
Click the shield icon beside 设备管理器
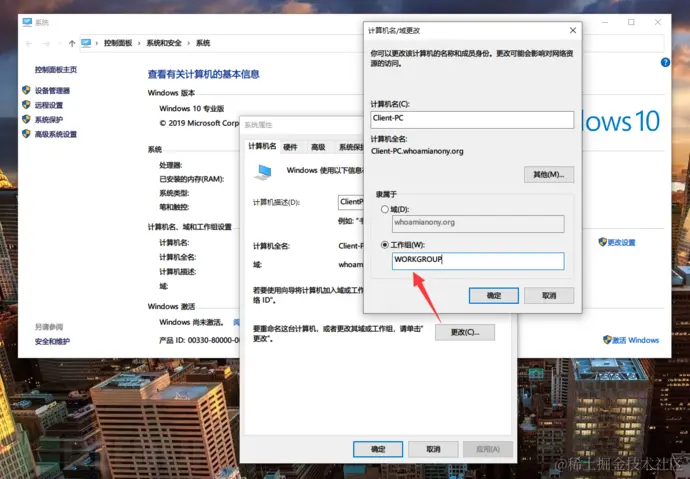point(26,90)
